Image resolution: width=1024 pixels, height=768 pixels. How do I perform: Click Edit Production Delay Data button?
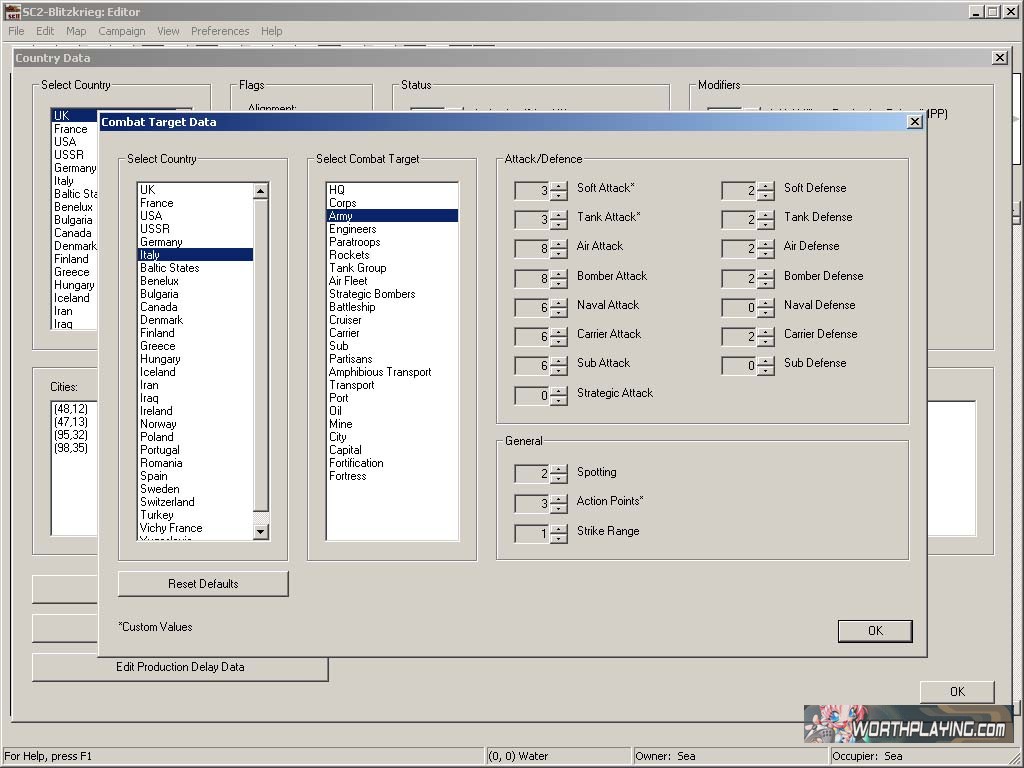pos(180,667)
